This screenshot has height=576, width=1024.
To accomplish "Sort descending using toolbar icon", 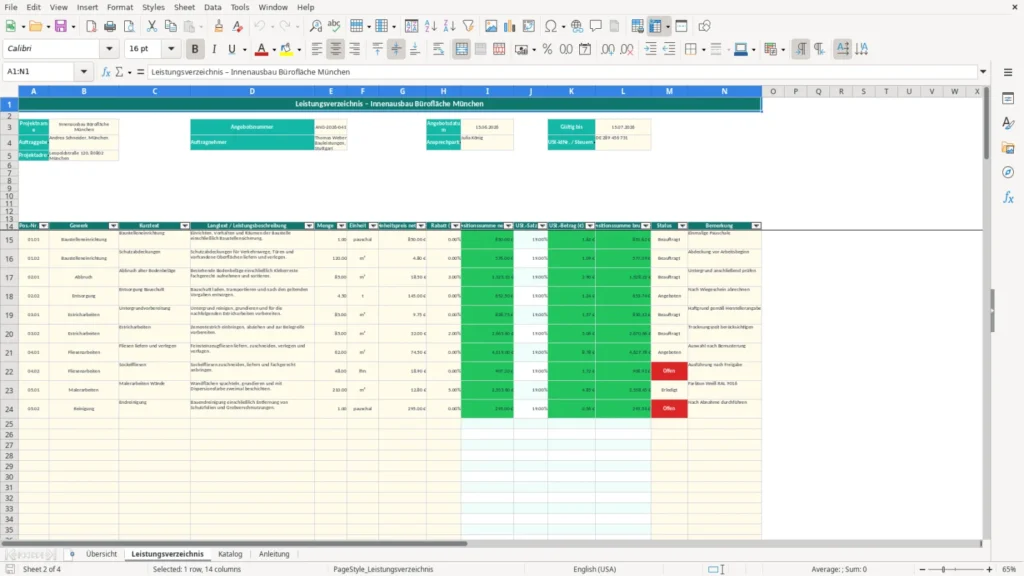I will pyautogui.click(x=449, y=26).
